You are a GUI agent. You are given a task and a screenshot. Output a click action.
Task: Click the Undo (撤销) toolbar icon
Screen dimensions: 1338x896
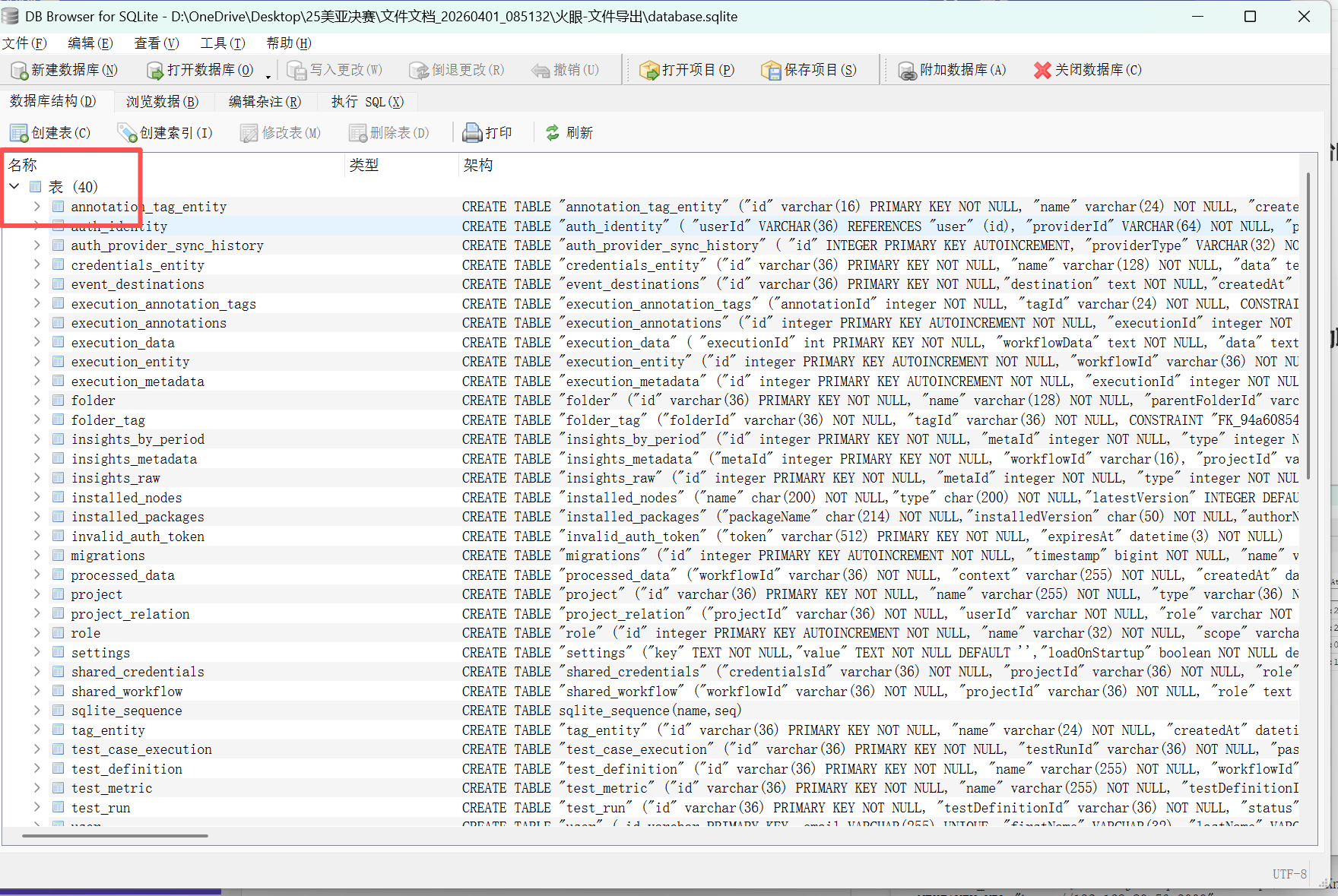(x=541, y=71)
